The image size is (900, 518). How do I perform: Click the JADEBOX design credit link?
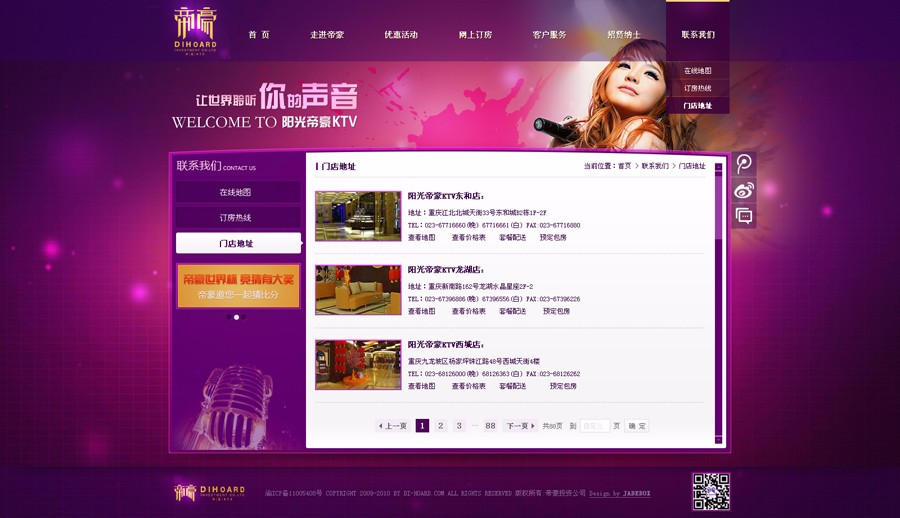637,493
